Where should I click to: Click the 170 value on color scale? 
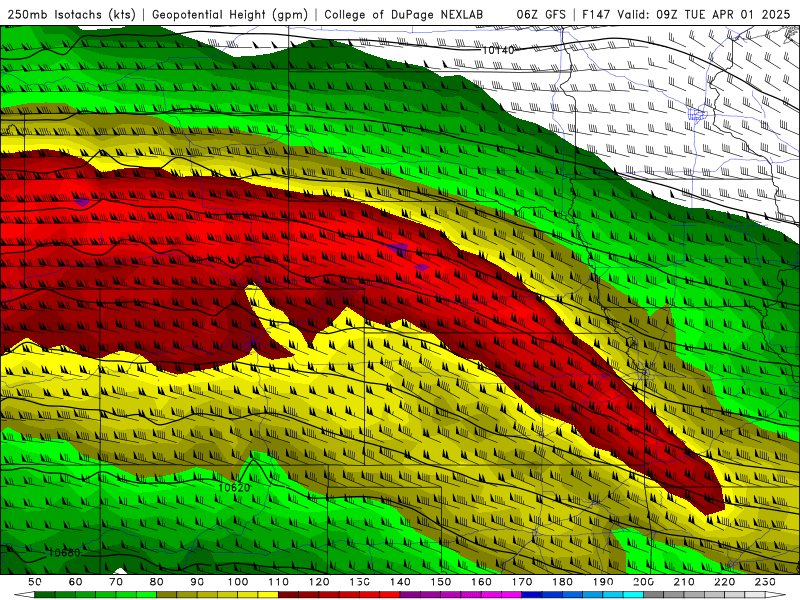coord(522,582)
